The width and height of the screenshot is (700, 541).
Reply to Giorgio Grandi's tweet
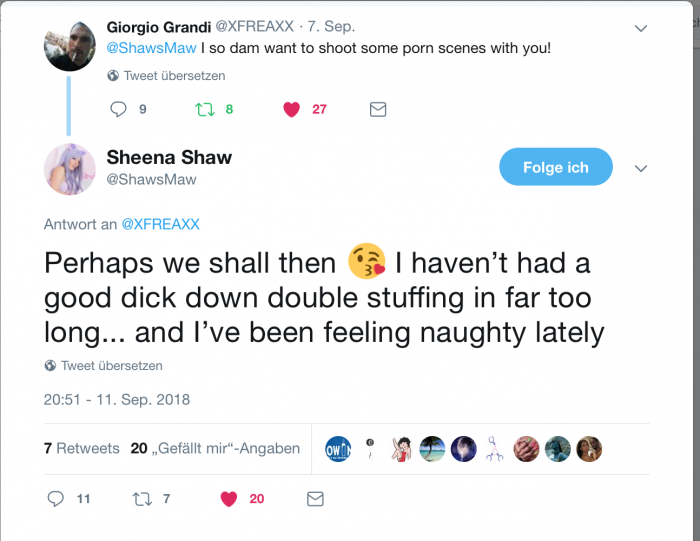[119, 109]
